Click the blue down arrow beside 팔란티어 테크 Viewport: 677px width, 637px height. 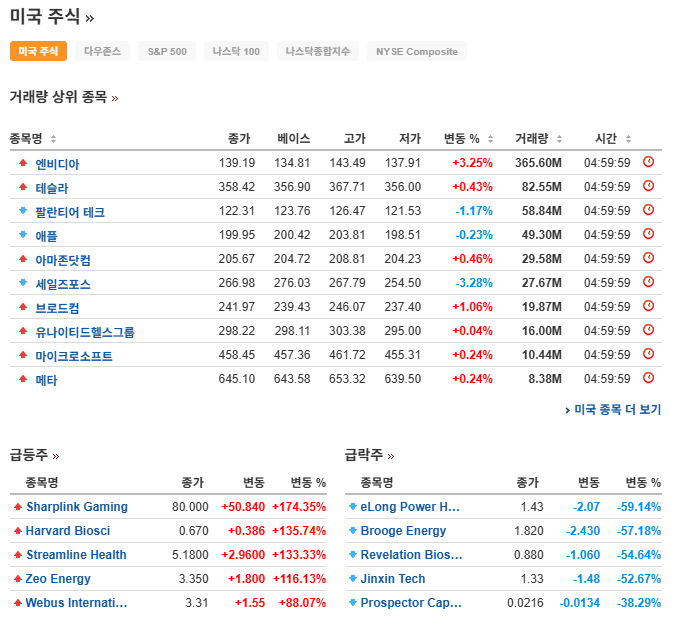tap(23, 211)
